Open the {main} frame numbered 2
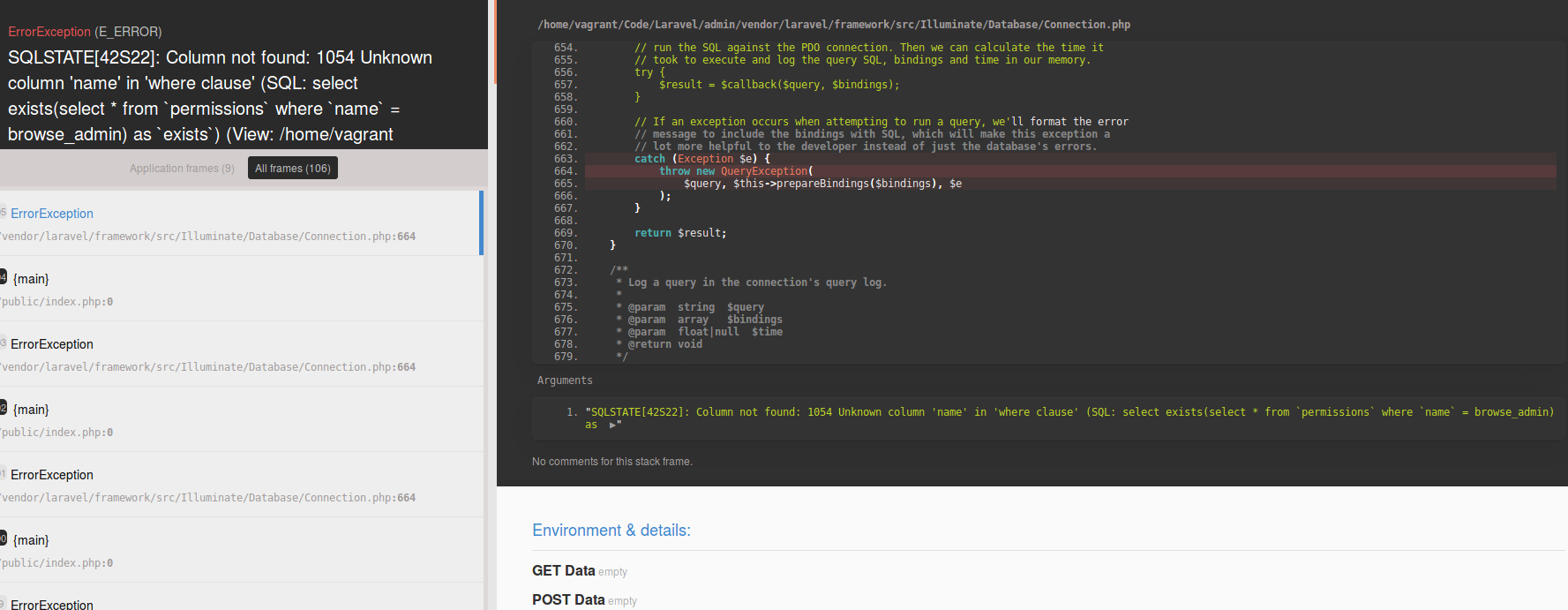 point(240,419)
